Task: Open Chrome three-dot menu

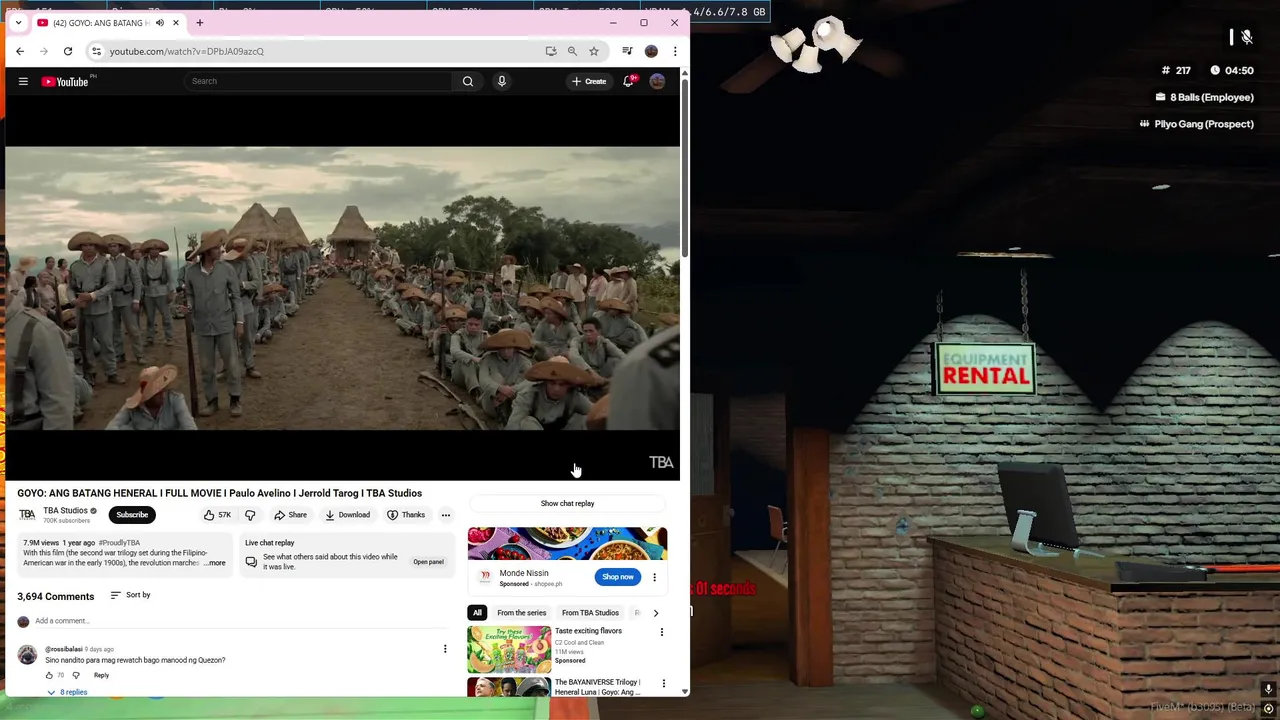Action: coord(675,51)
